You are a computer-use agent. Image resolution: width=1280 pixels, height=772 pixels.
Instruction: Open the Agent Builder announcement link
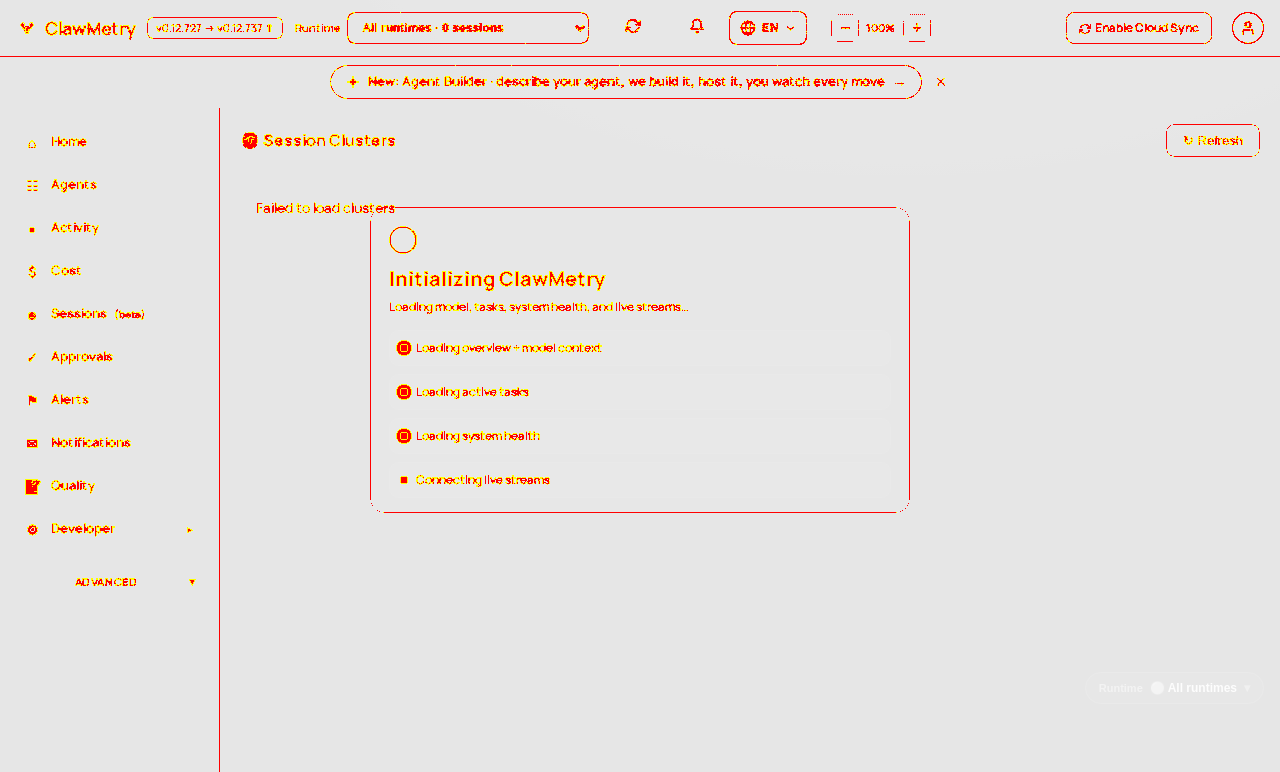click(x=626, y=82)
